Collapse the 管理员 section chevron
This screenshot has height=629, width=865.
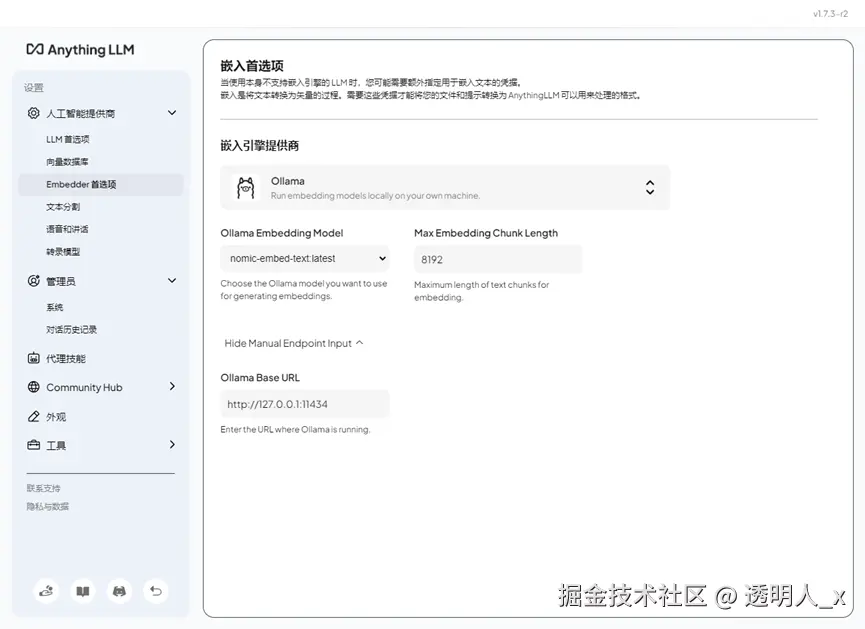pyautogui.click(x=172, y=280)
